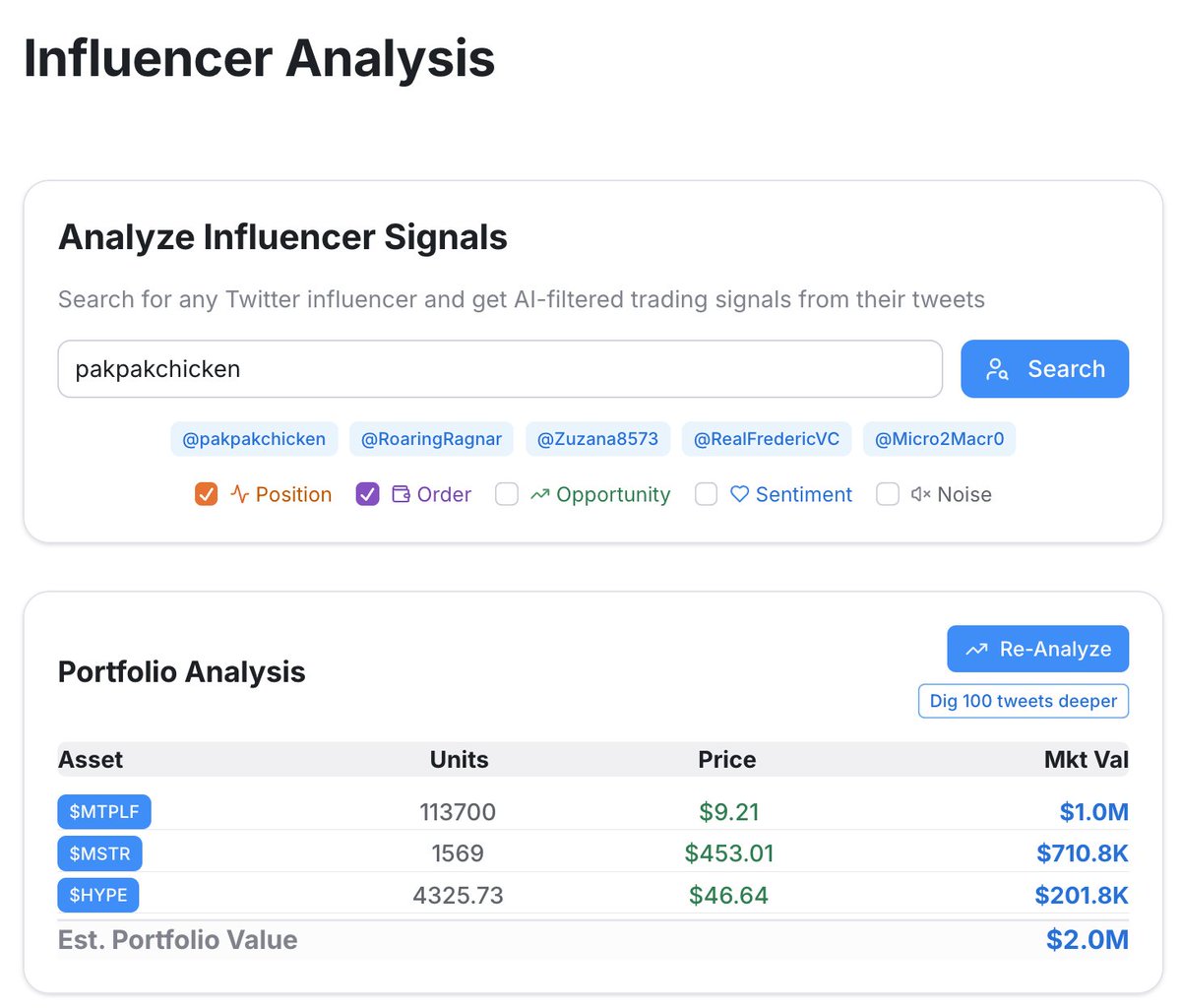The width and height of the screenshot is (1181, 1008).
Task: Click the Search button
Action: 1044,369
